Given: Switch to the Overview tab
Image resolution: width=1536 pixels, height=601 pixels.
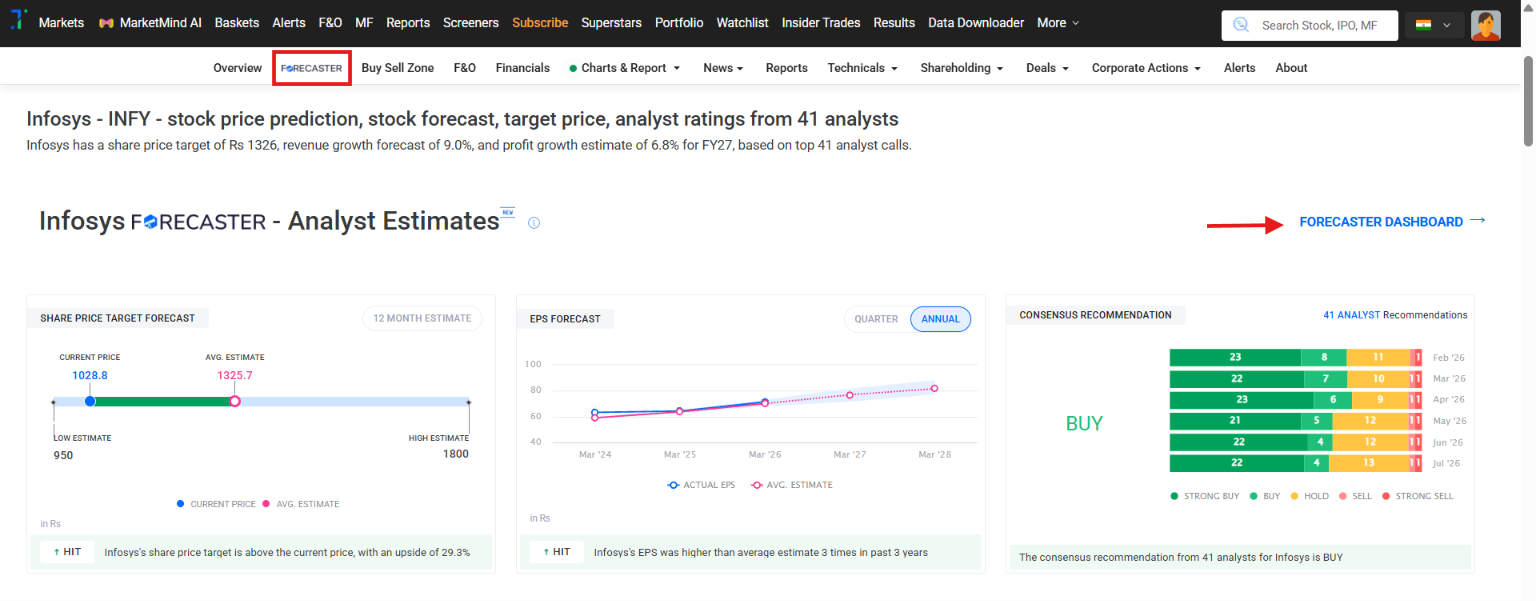Looking at the screenshot, I should 237,68.
